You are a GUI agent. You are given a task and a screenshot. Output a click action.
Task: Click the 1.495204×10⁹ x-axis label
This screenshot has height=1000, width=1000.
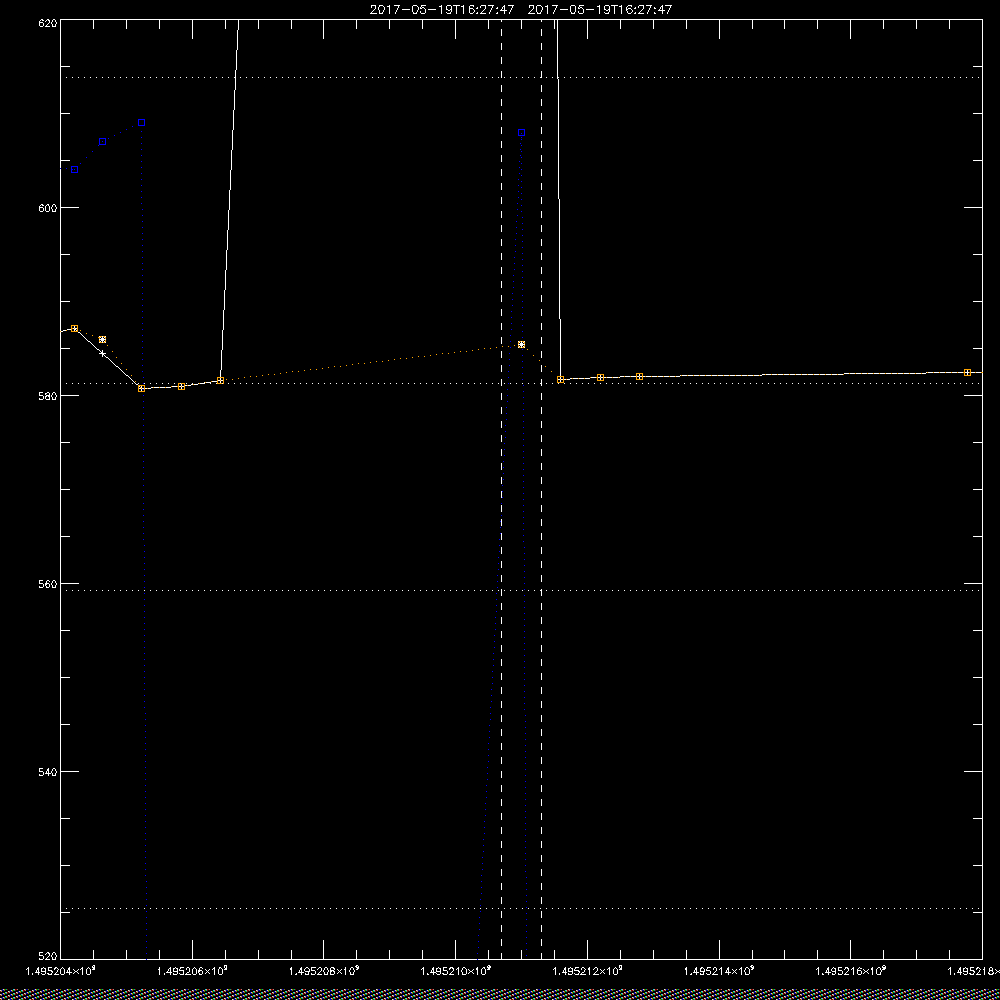click(x=61, y=971)
